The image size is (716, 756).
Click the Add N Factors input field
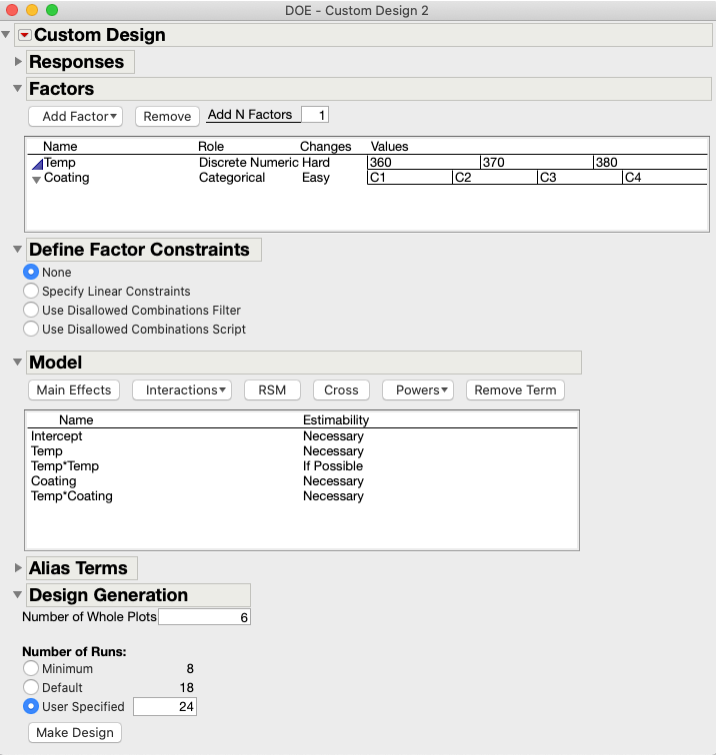pyautogui.click(x=315, y=115)
